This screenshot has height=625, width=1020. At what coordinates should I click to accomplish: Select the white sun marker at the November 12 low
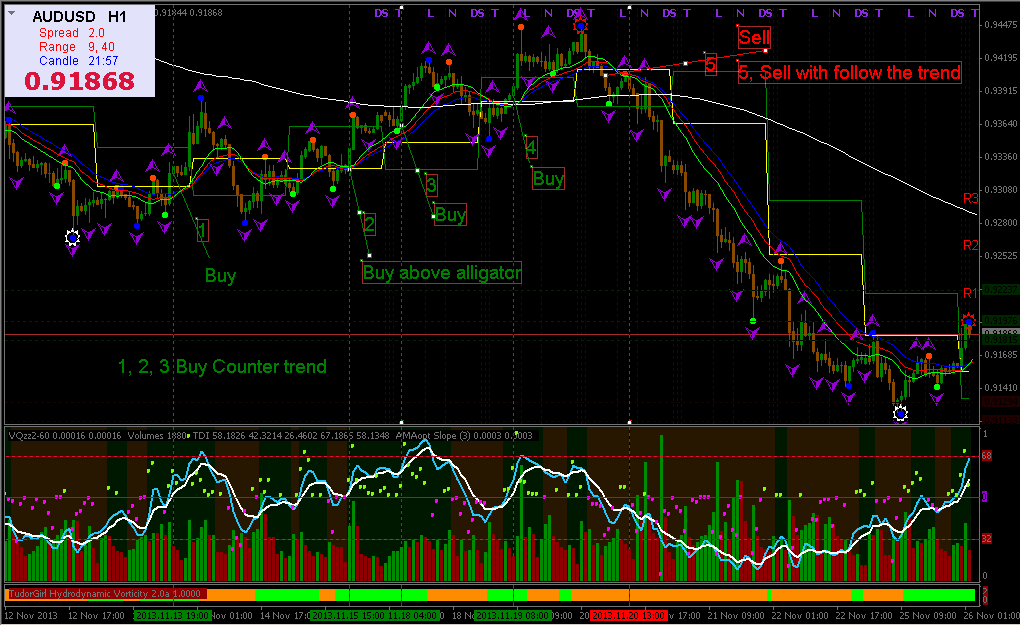coord(72,238)
